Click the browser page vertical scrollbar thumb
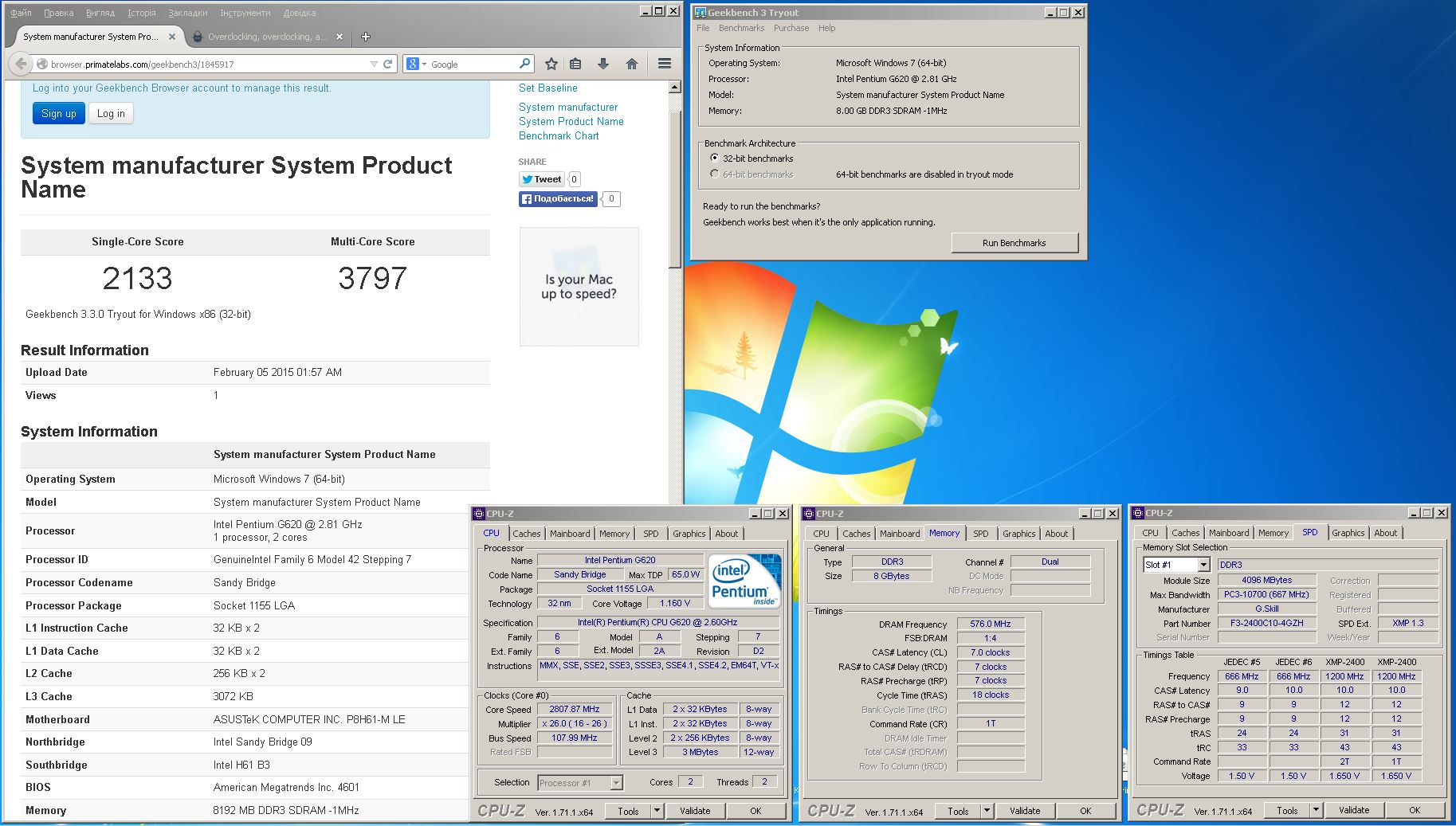The width and height of the screenshot is (1456, 826). pyautogui.click(x=675, y=188)
